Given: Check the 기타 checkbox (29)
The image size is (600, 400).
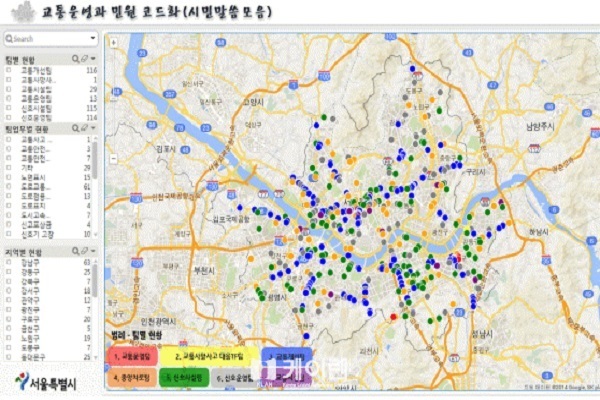Looking at the screenshot, I should point(8,168).
